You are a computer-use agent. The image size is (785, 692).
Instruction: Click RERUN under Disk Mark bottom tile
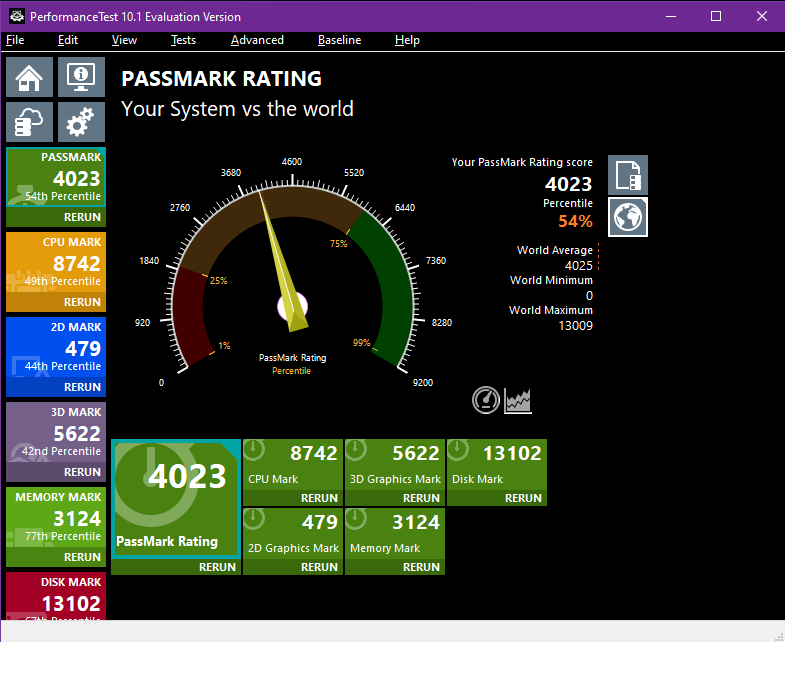pos(497,498)
